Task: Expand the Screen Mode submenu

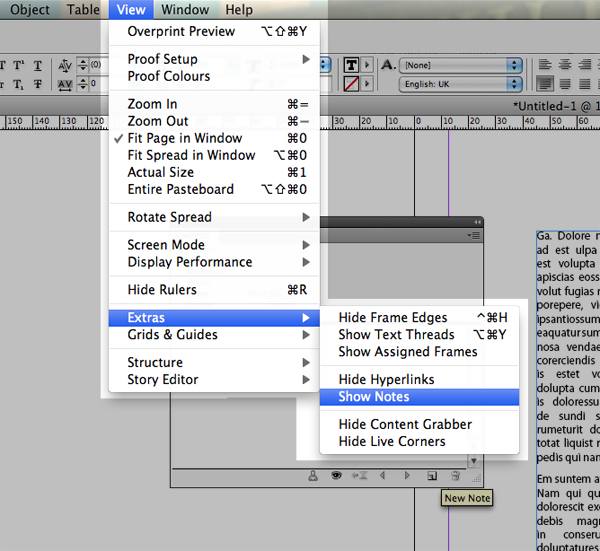Action: (214, 245)
